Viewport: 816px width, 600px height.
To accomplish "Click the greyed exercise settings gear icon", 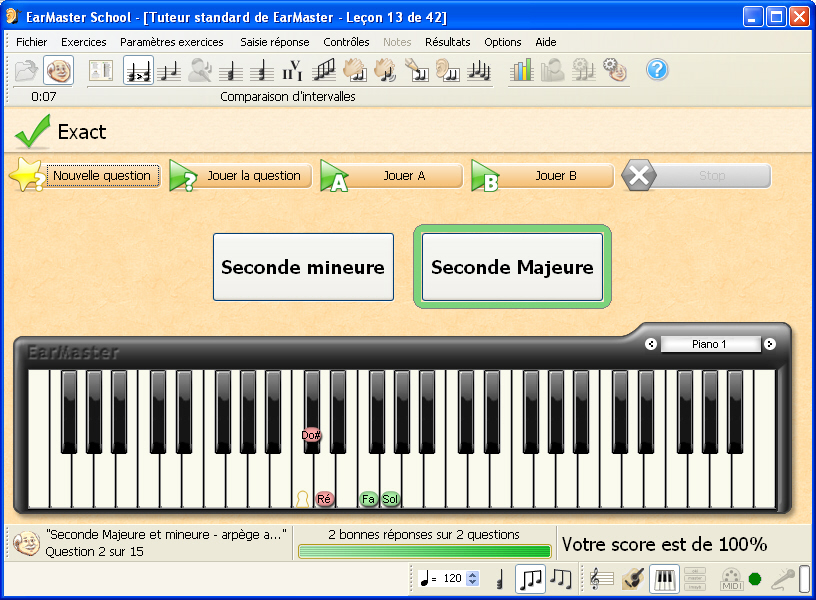I will (583, 70).
